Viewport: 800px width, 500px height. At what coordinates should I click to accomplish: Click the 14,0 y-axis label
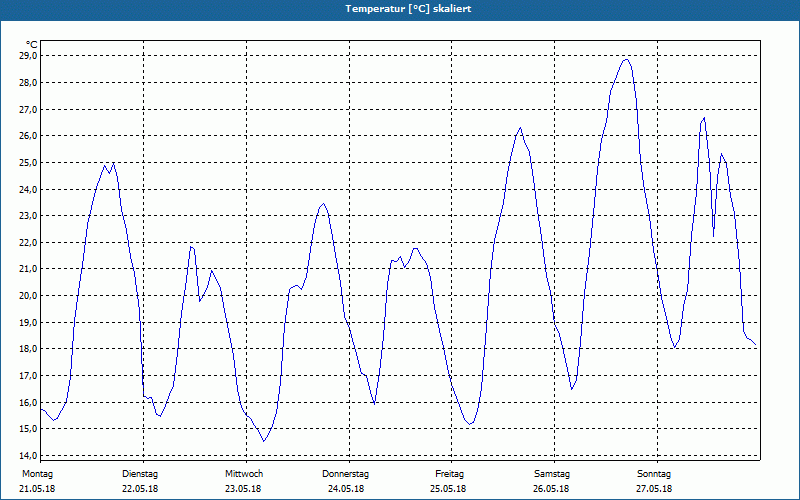click(x=28, y=455)
